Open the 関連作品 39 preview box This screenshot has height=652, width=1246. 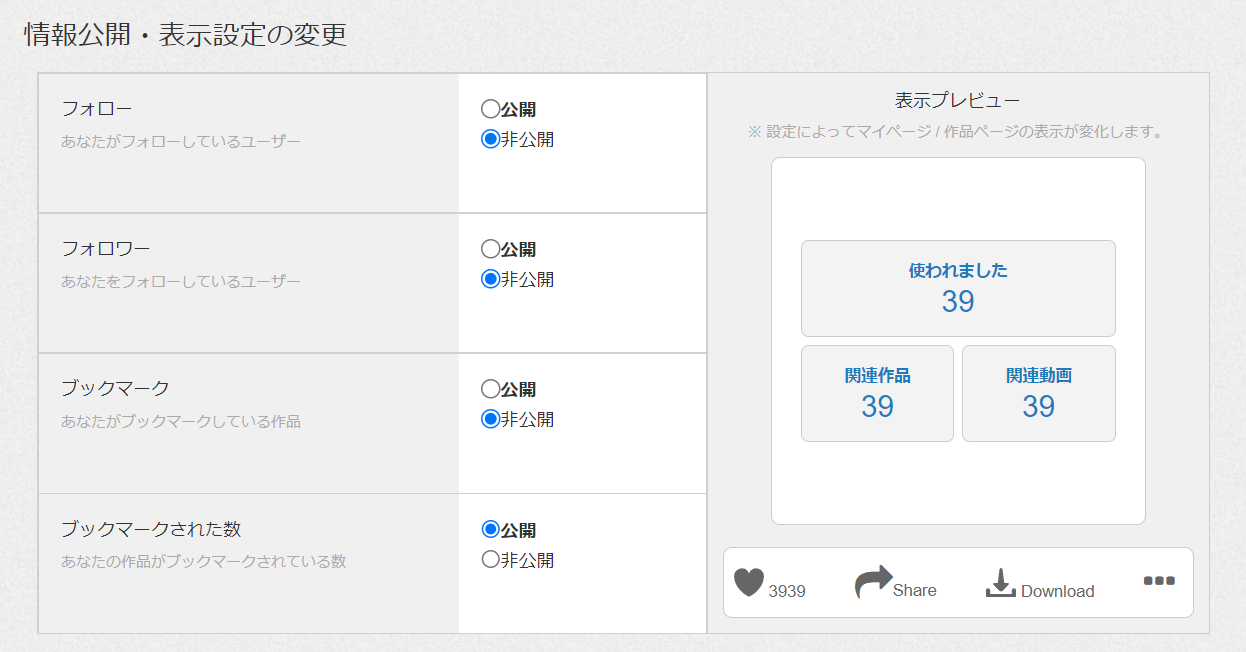tap(877, 393)
